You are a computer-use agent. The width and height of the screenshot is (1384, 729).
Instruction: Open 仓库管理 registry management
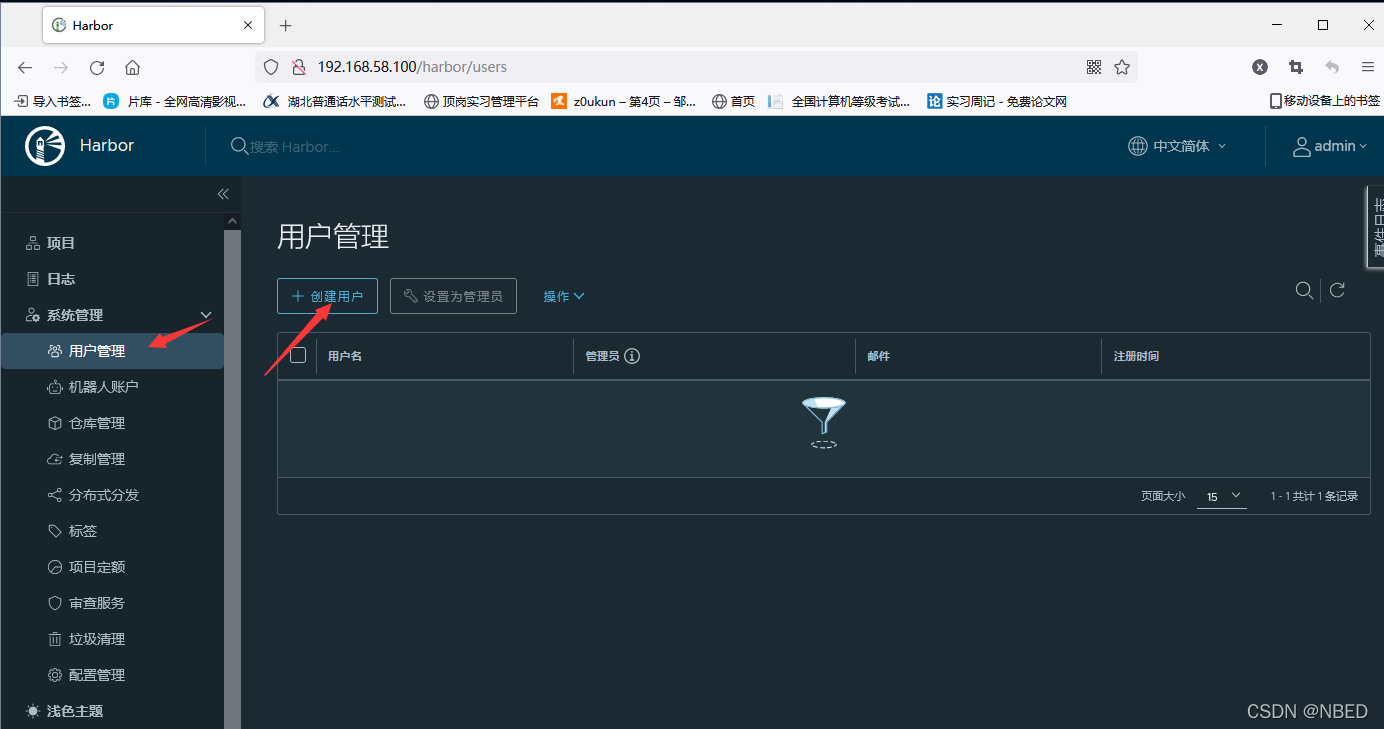coord(97,422)
